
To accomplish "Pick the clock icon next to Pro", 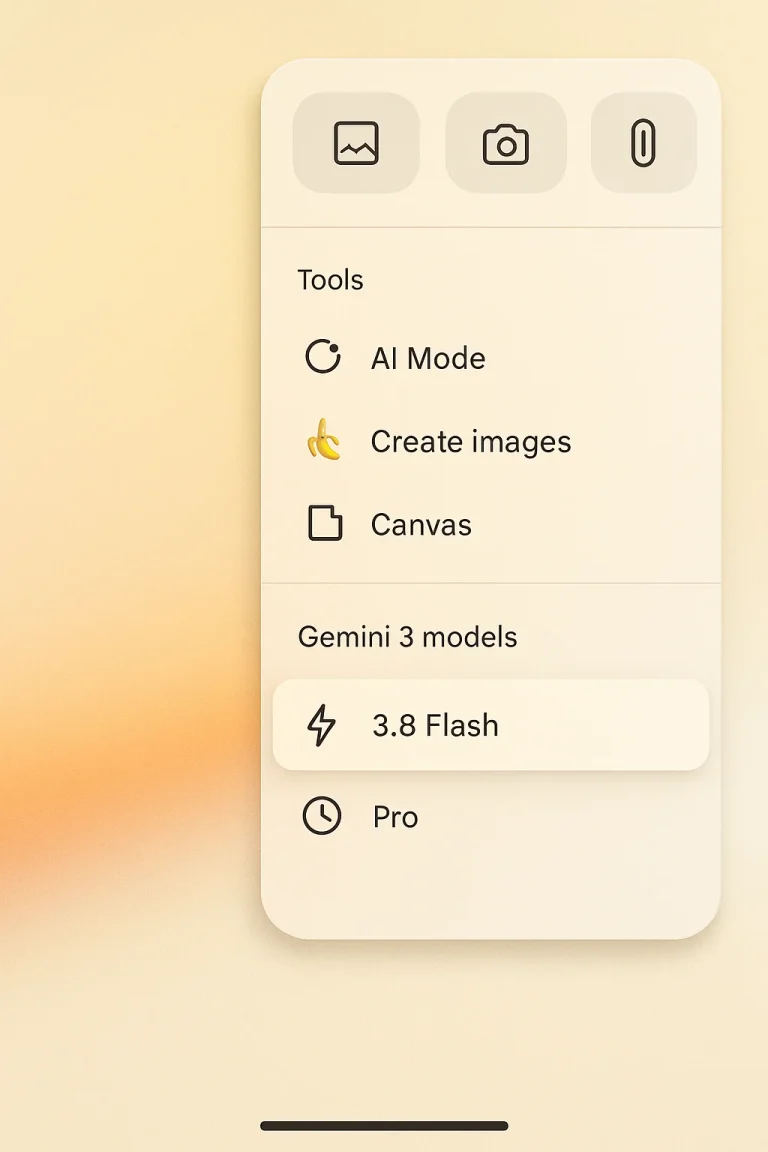I will tap(322, 816).
